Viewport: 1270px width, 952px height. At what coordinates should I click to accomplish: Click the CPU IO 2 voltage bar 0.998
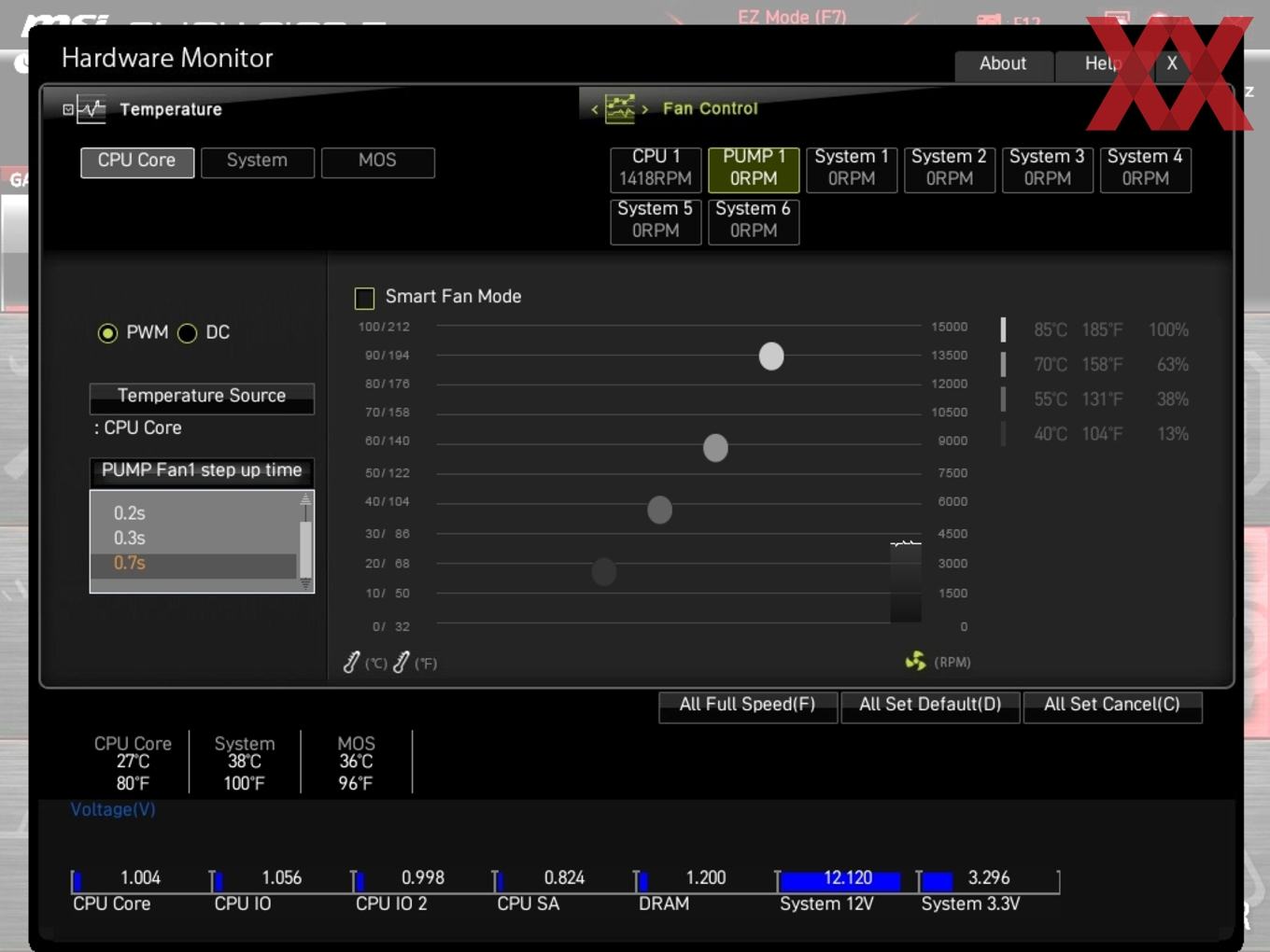(x=423, y=880)
